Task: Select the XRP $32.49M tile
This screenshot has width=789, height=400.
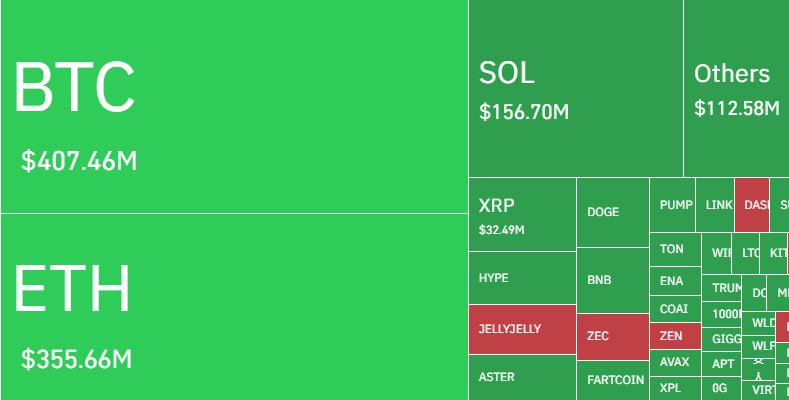Action: (522, 215)
